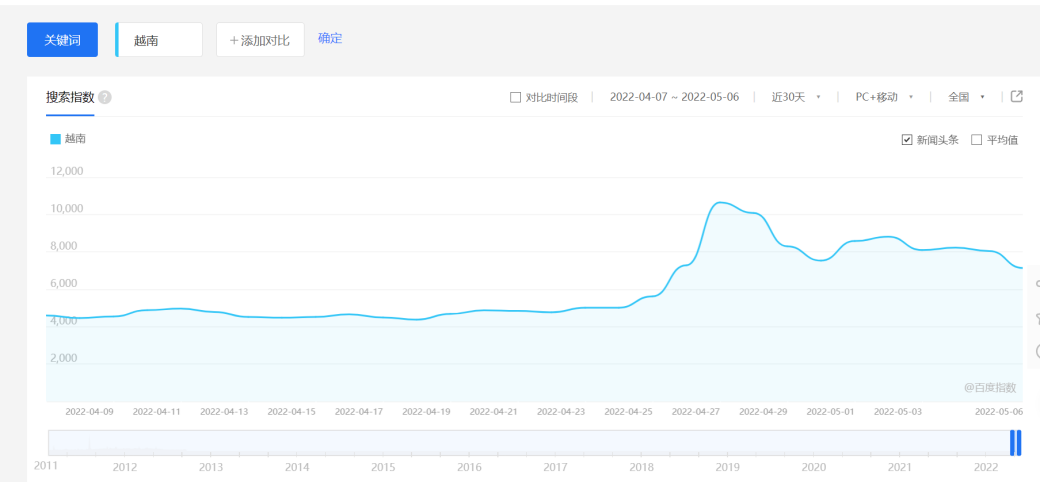Click the 添加对比 button
Image resolution: width=1040 pixels, height=482 pixels.
[x=260, y=40]
